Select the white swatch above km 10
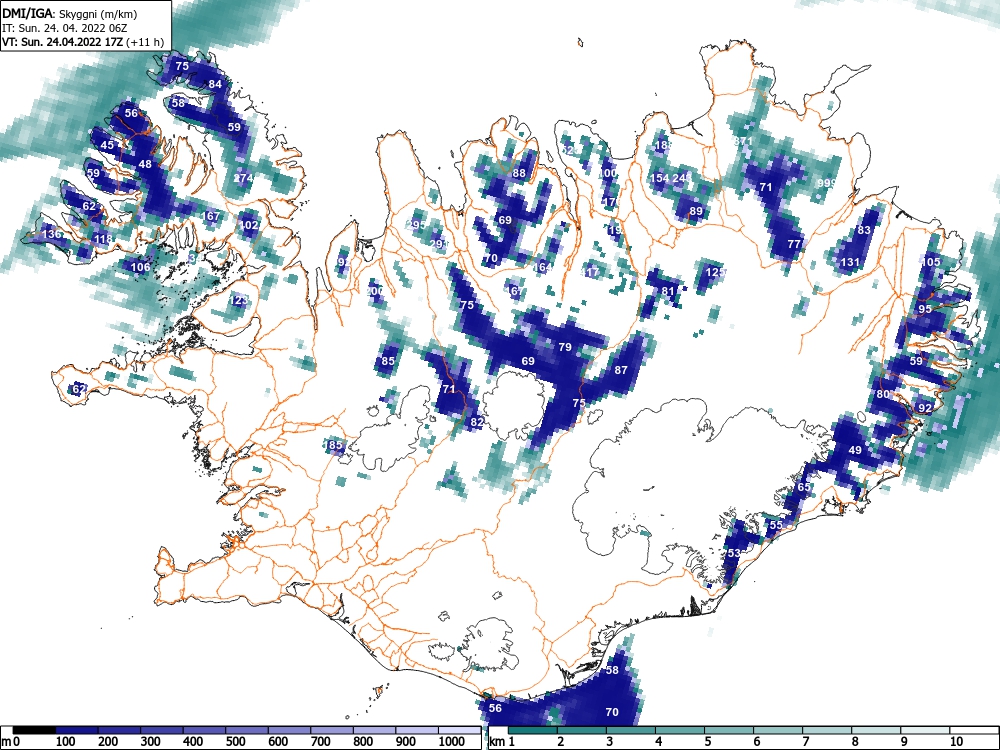Screen dimensions: 1000x750 point(974,730)
